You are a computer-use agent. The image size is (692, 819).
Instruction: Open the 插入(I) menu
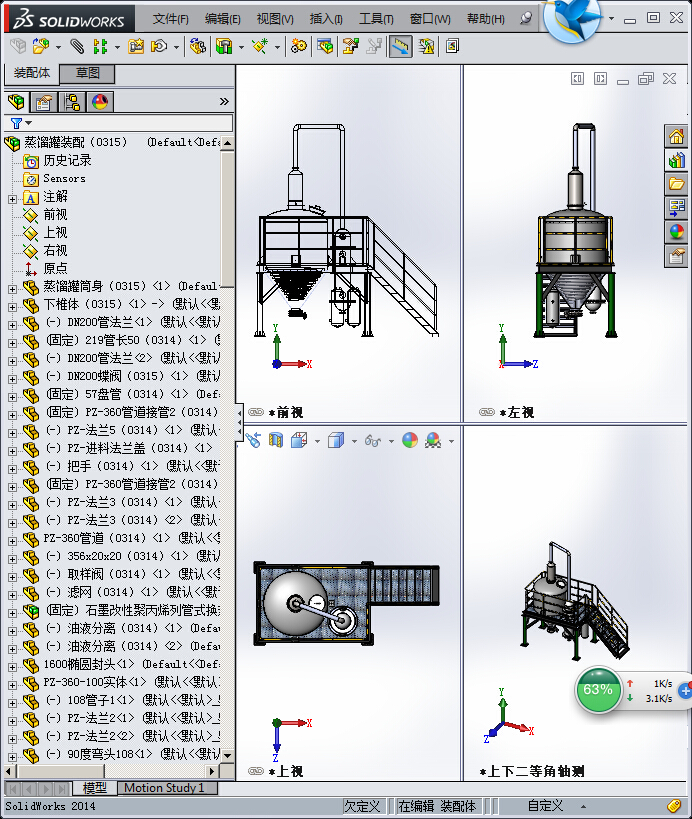(x=326, y=19)
